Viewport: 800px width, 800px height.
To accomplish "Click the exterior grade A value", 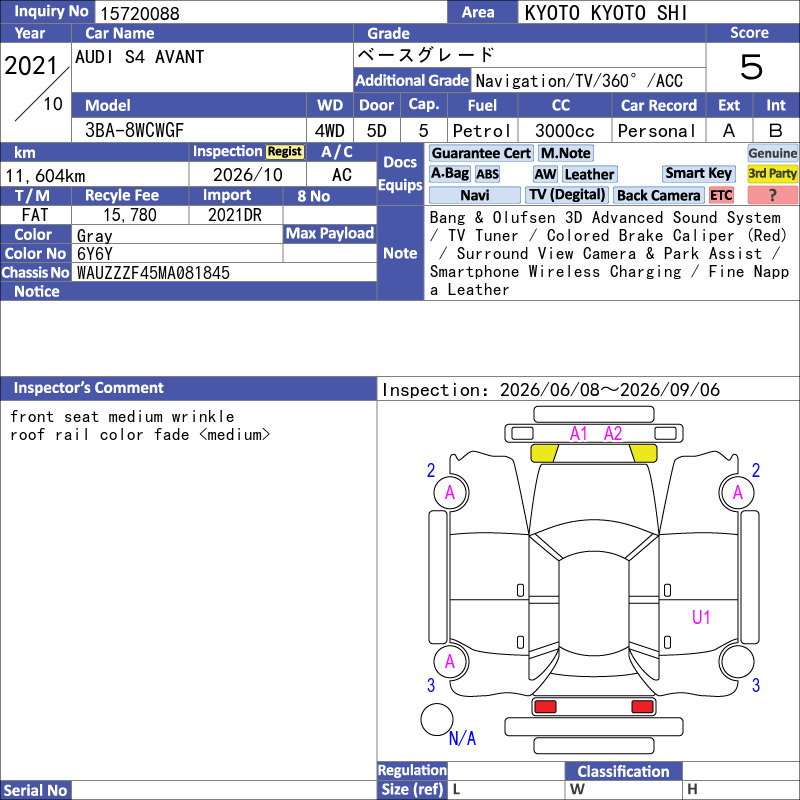I will (x=729, y=131).
